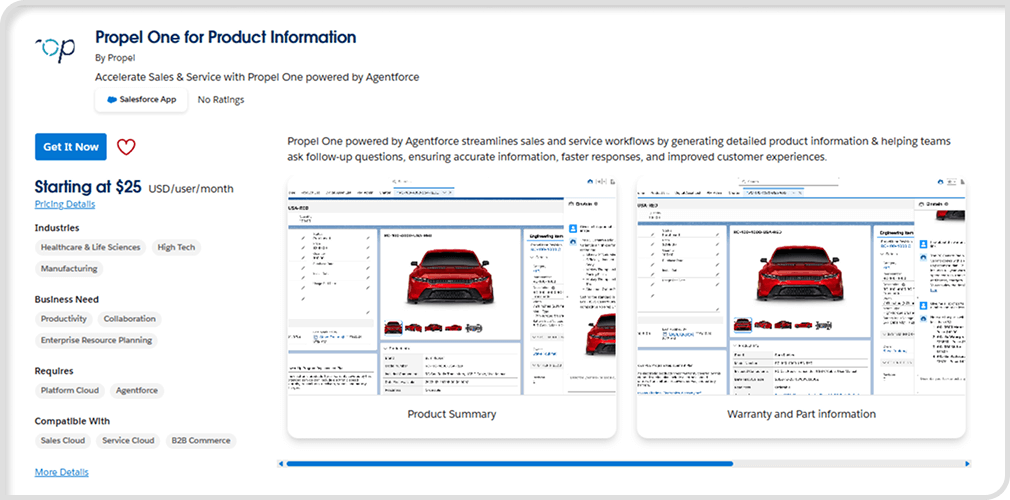
Task: Click scroll right arrow on carousel scrollbar
Action: [x=967, y=464]
